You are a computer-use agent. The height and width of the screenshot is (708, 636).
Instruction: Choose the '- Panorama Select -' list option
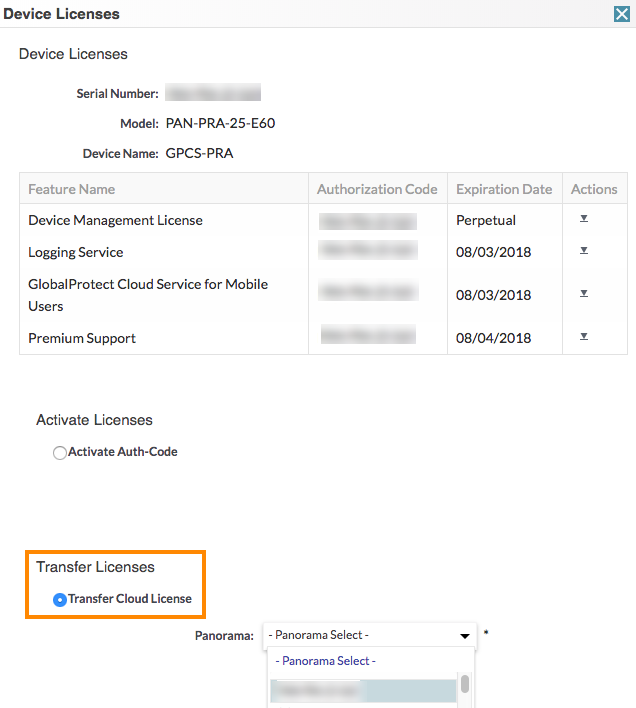(x=325, y=661)
